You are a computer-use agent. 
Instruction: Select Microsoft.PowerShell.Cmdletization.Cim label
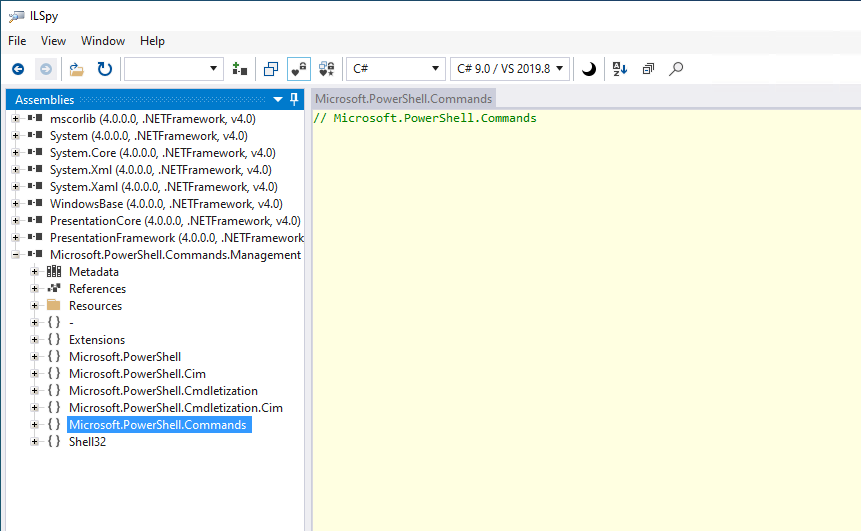(176, 408)
